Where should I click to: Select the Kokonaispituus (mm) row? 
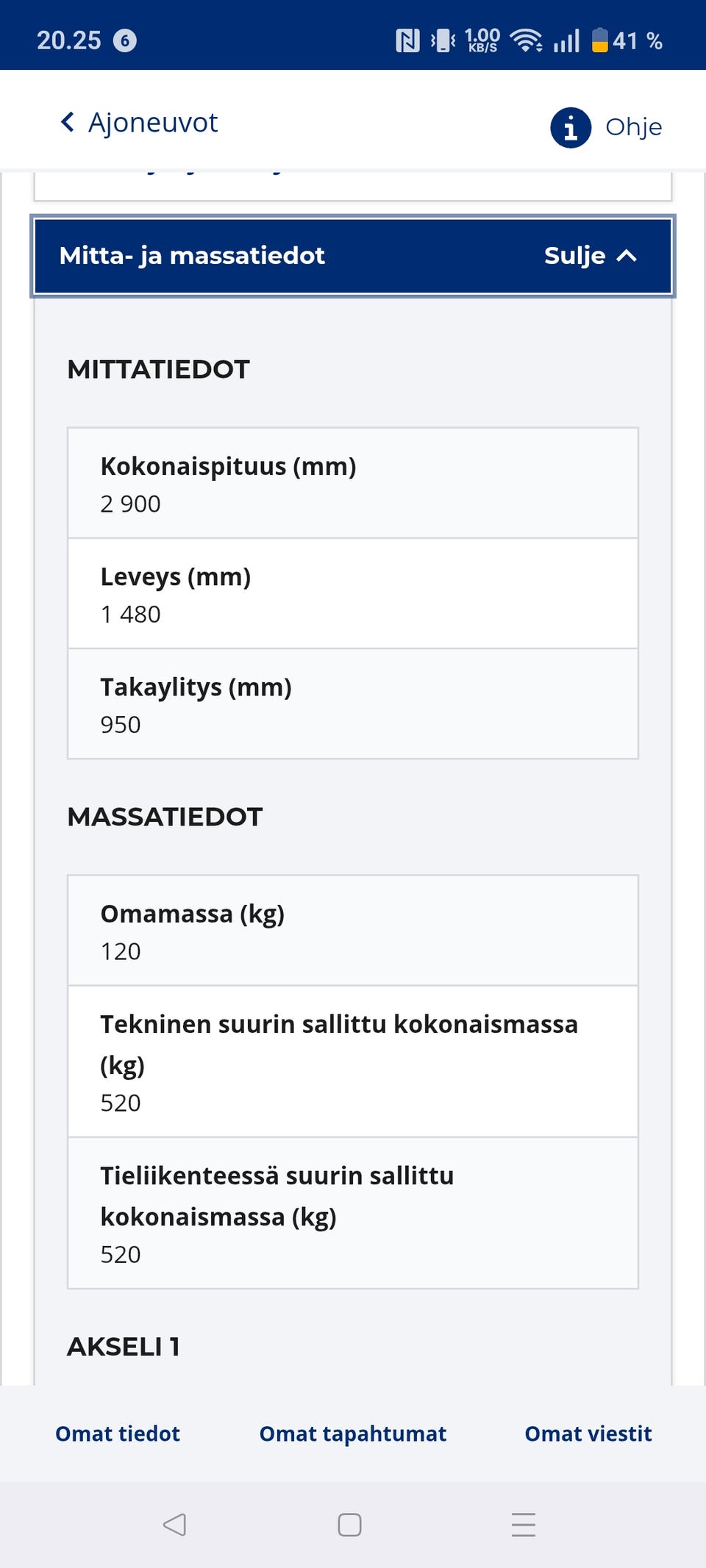(x=353, y=484)
